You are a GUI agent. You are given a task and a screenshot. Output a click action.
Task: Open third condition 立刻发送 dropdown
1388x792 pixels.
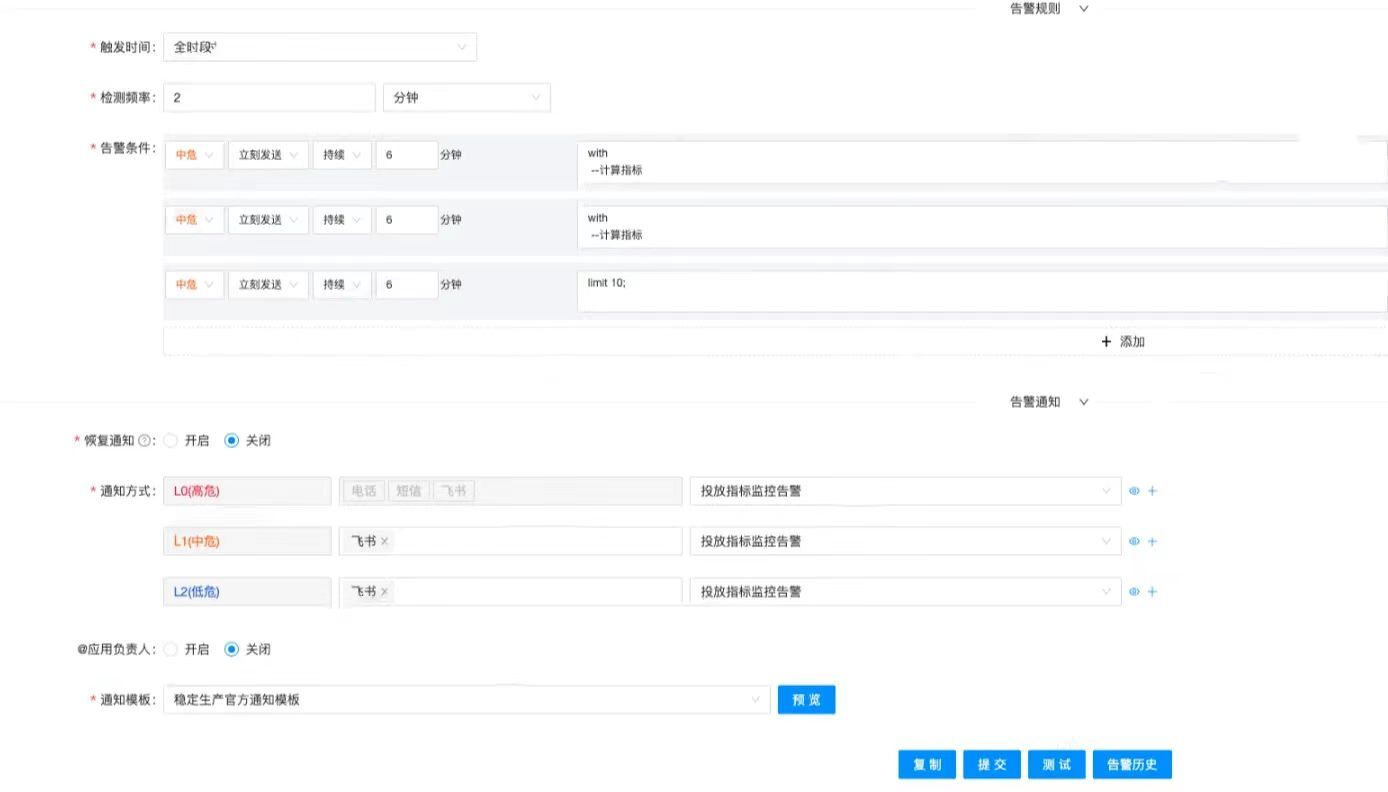[x=268, y=285]
